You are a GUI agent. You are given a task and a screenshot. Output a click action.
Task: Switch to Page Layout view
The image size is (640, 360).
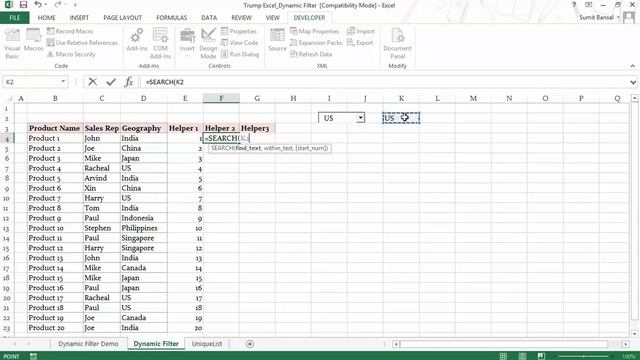click(x=522, y=356)
